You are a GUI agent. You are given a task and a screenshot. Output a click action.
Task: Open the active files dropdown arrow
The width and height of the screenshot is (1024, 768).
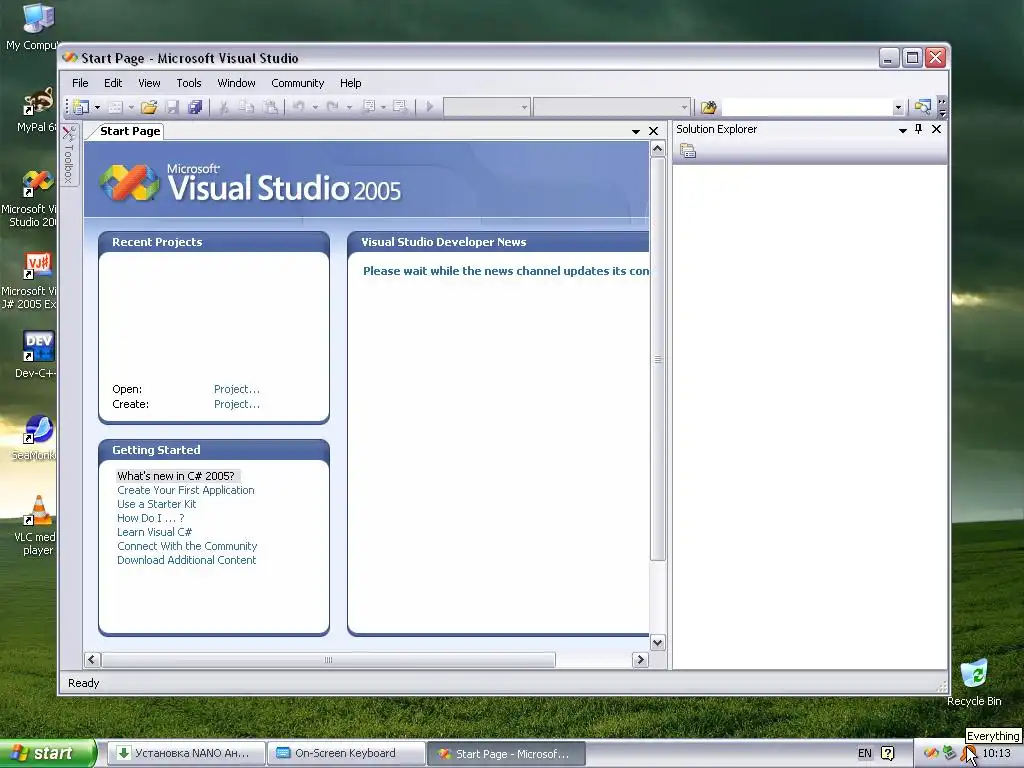[x=635, y=131]
